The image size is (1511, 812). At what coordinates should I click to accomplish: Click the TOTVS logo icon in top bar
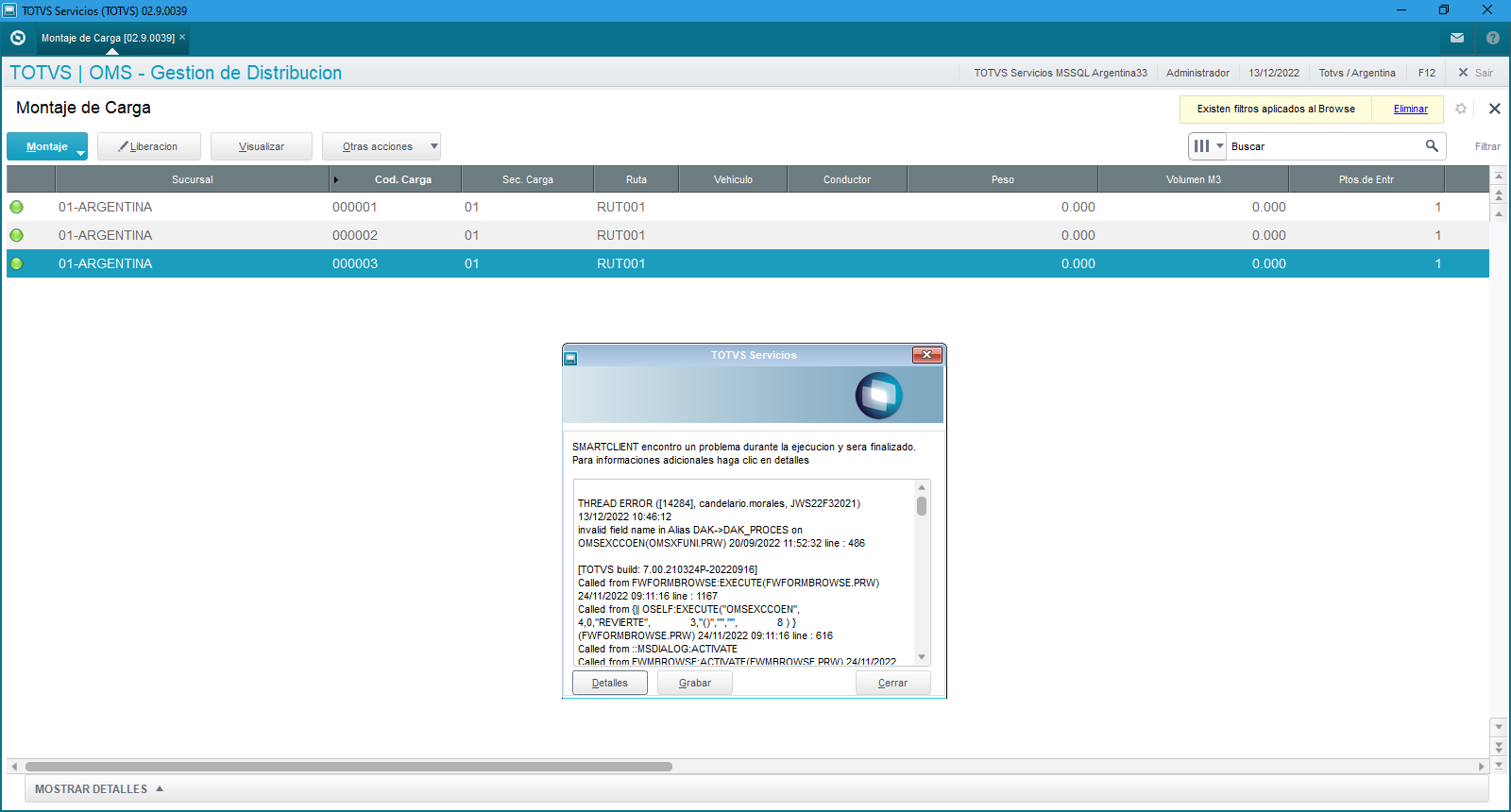(x=18, y=38)
